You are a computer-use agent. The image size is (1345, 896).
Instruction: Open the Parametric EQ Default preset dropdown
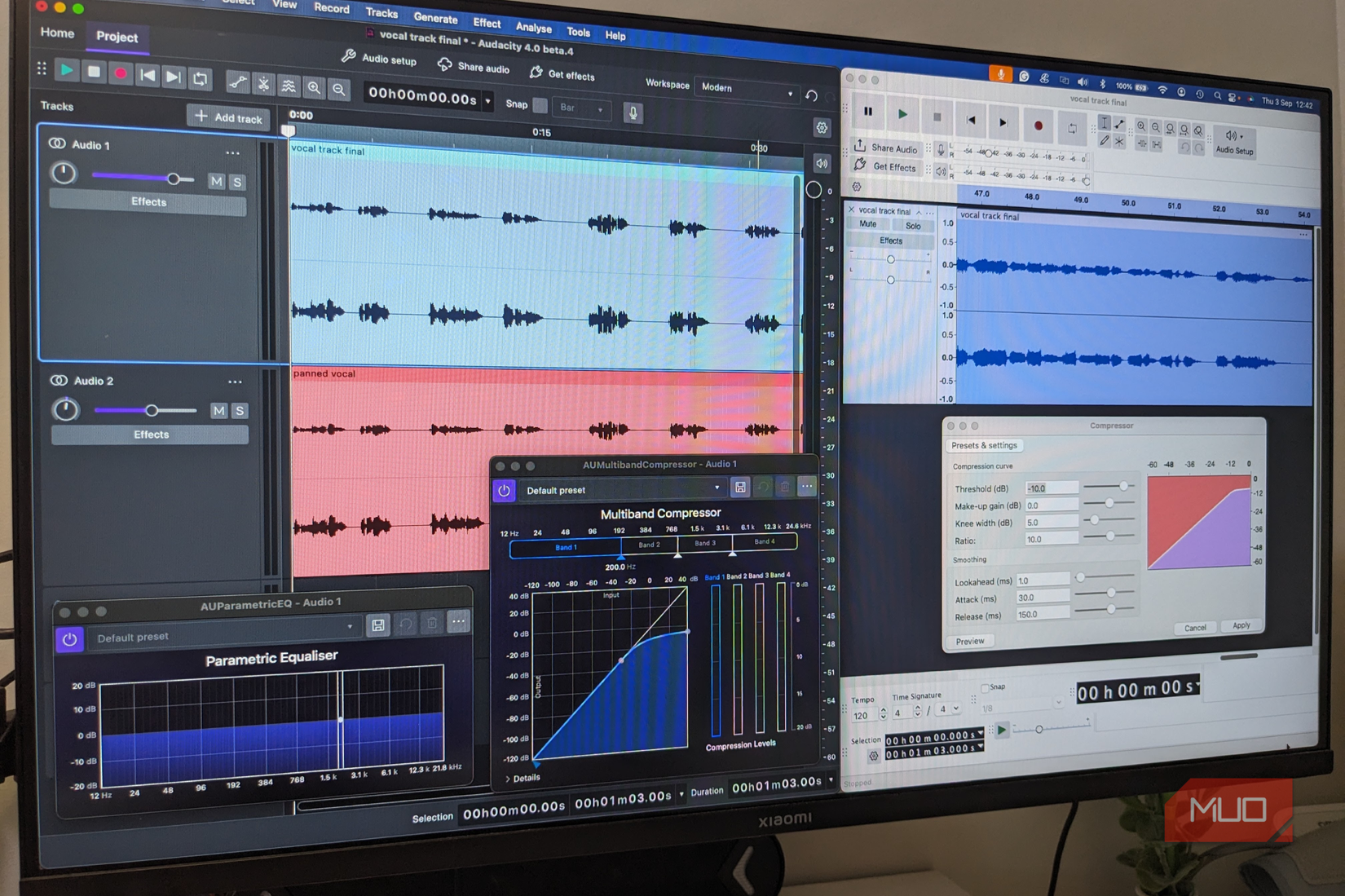[224, 632]
